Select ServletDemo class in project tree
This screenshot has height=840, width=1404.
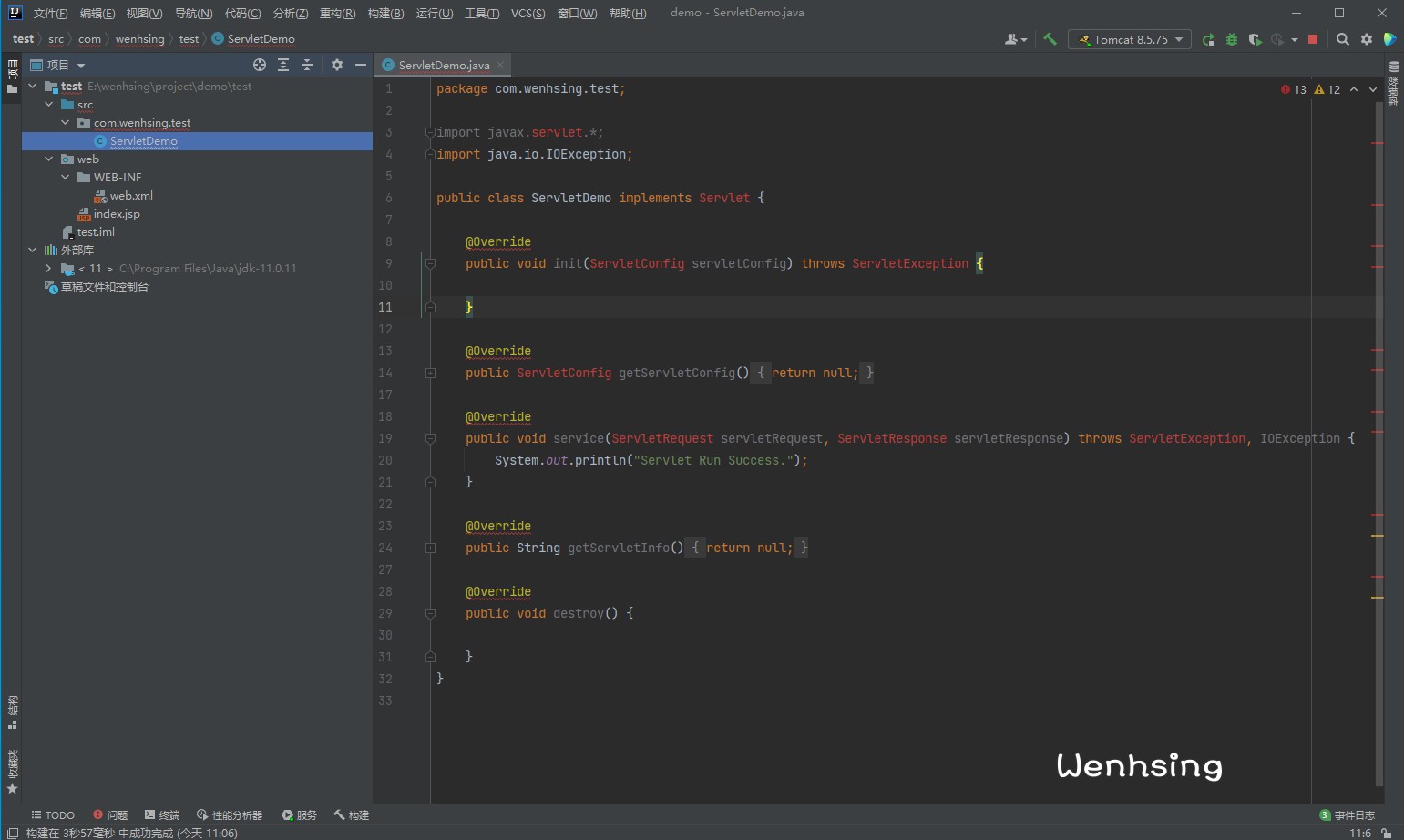[143, 140]
